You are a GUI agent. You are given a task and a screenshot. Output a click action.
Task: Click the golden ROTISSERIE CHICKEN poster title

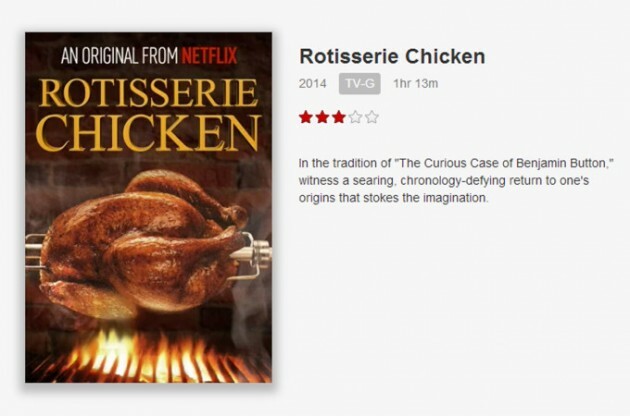click(148, 115)
